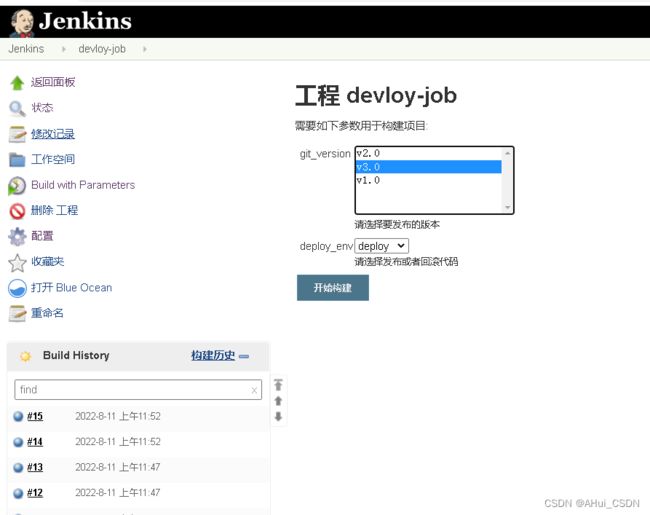
Task: Open the 重命名 rename link
Action: point(47,313)
